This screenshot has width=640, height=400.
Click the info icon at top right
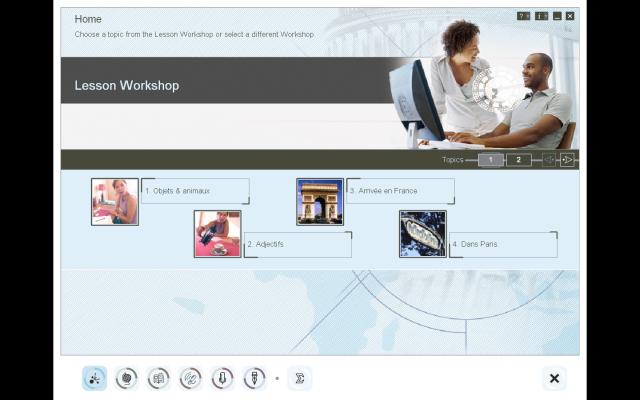pyautogui.click(x=541, y=16)
